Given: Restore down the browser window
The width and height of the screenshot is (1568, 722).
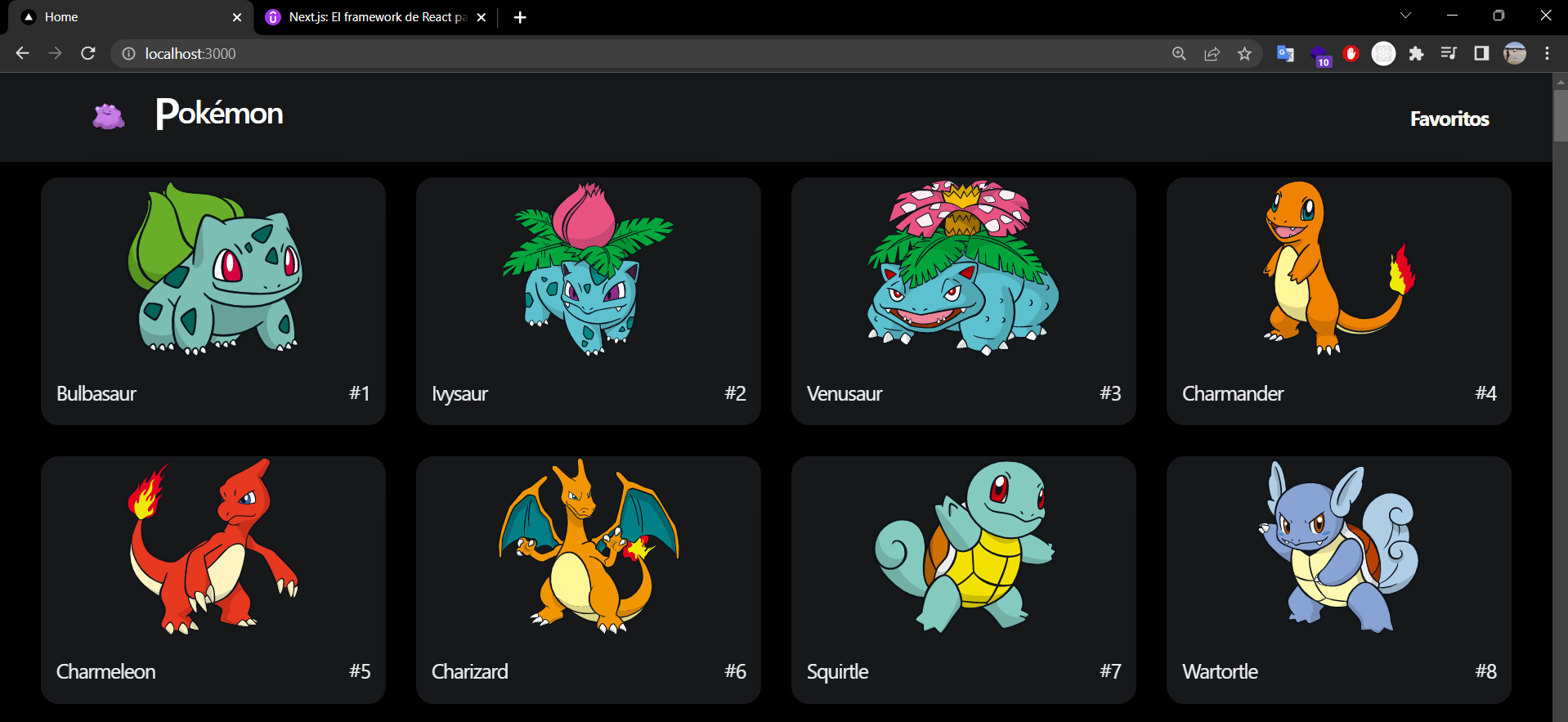Looking at the screenshot, I should tap(1499, 16).
